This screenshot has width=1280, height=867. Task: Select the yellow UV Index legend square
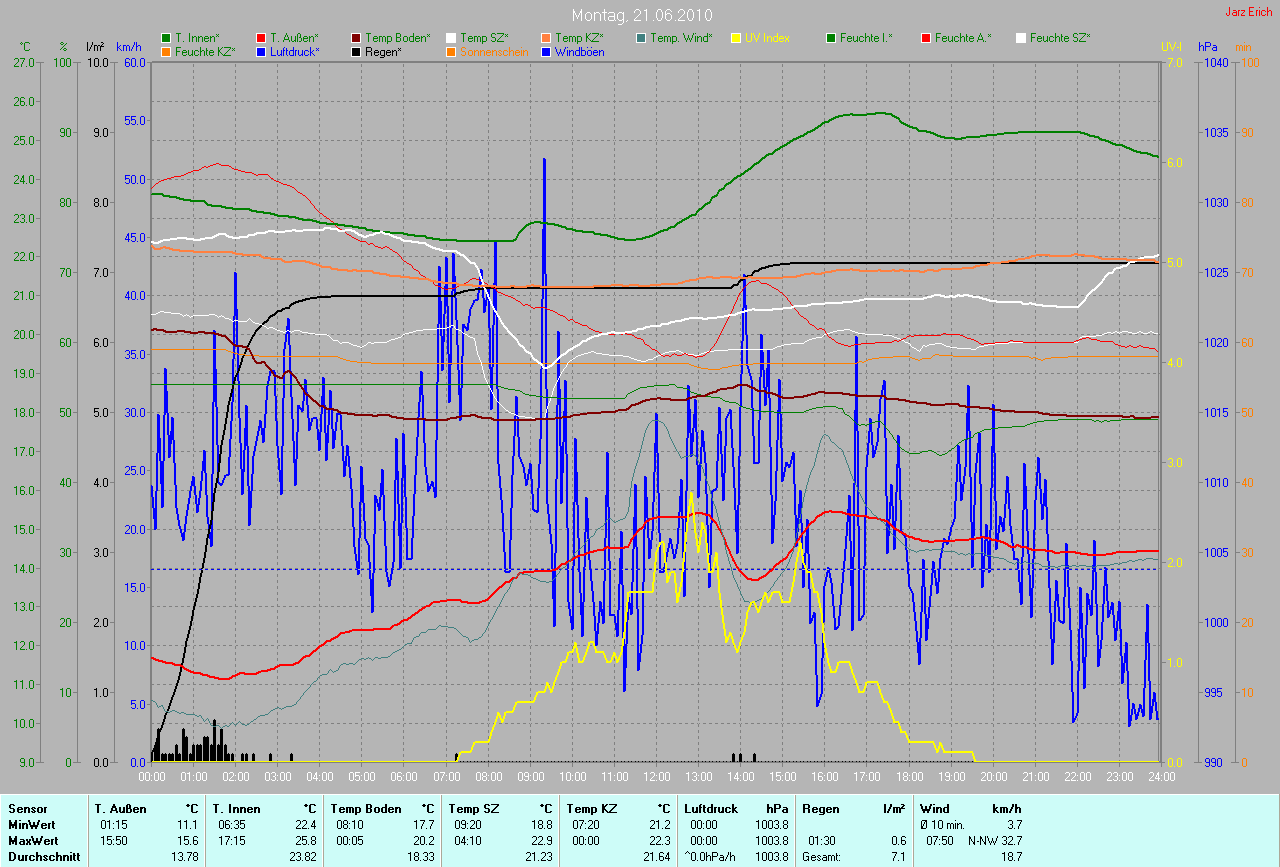[x=736, y=38]
